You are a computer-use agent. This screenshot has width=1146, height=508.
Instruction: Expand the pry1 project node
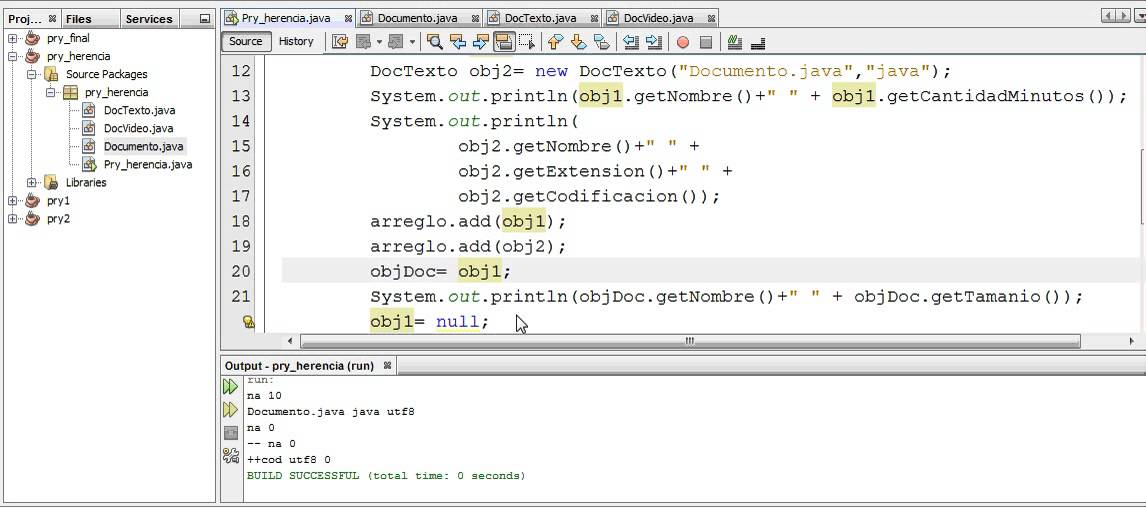click(12, 200)
